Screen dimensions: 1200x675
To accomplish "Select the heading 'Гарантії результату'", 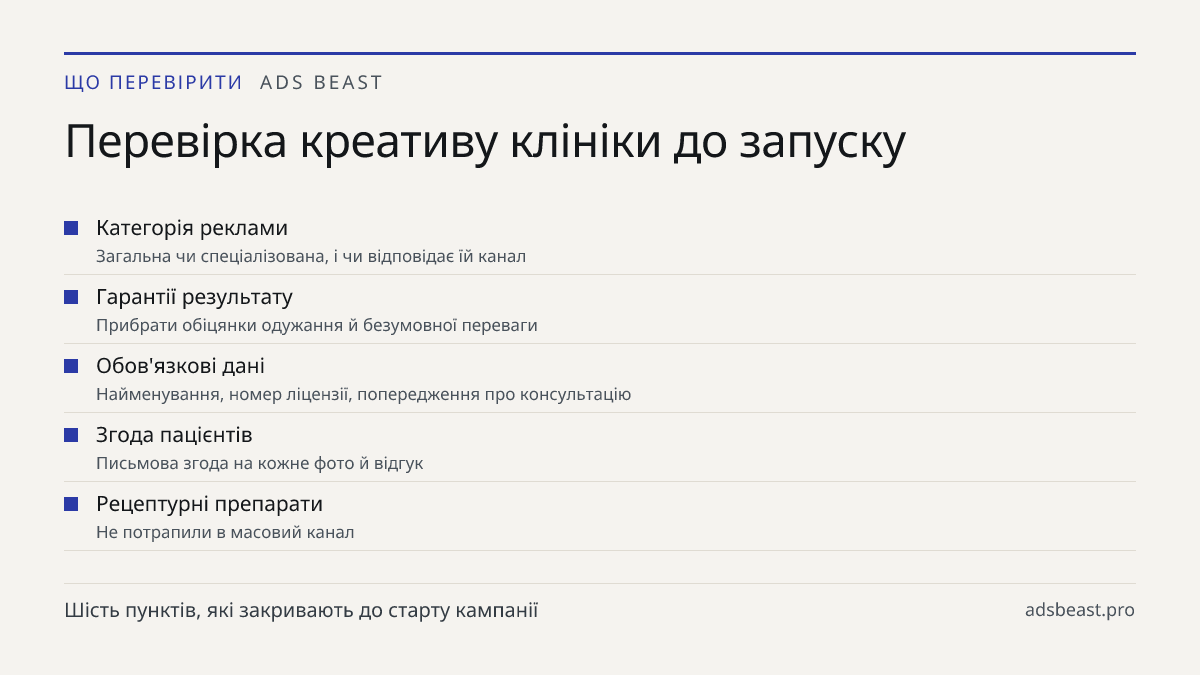I will click(x=194, y=297).
